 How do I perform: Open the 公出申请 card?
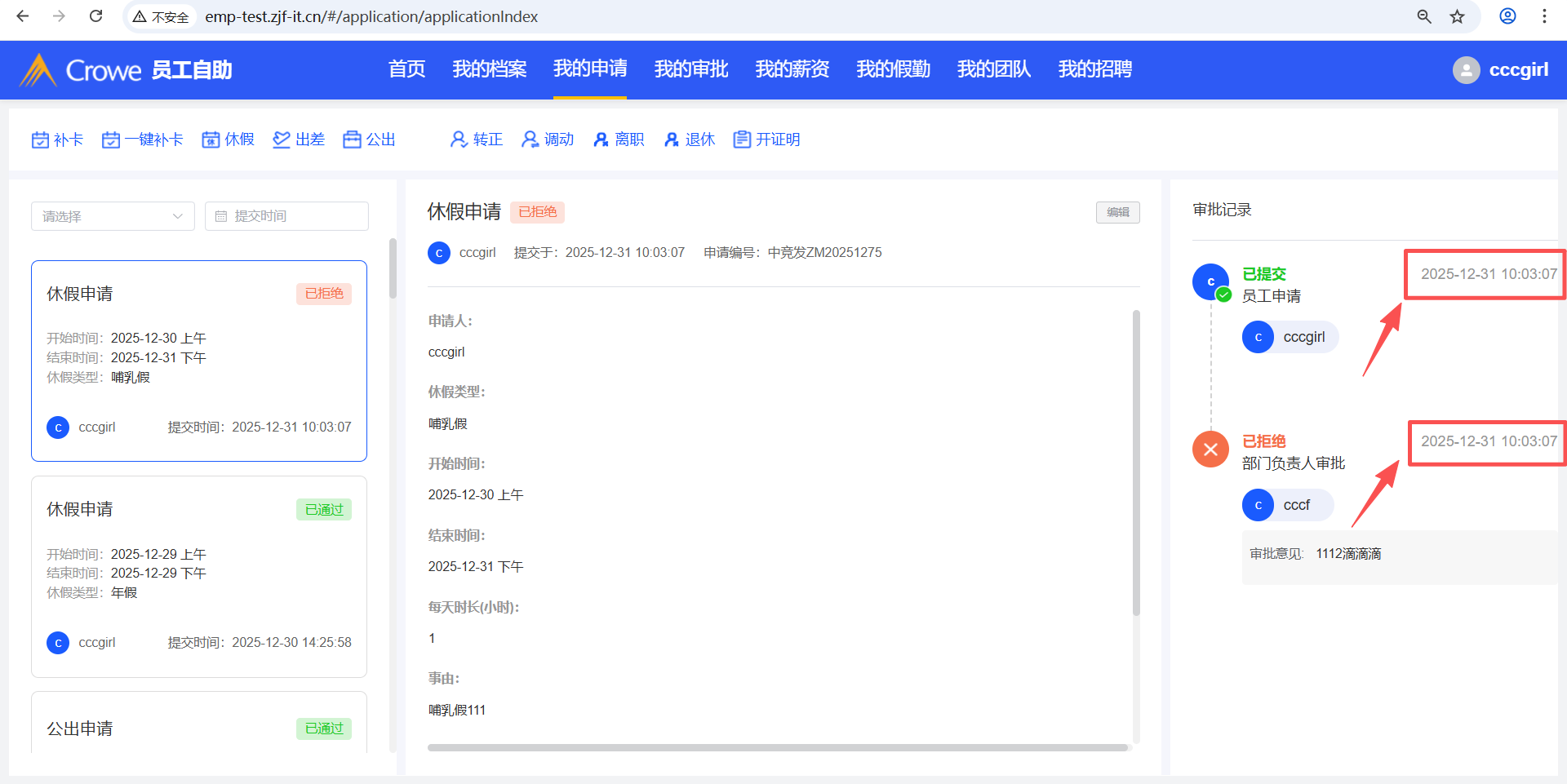199,723
